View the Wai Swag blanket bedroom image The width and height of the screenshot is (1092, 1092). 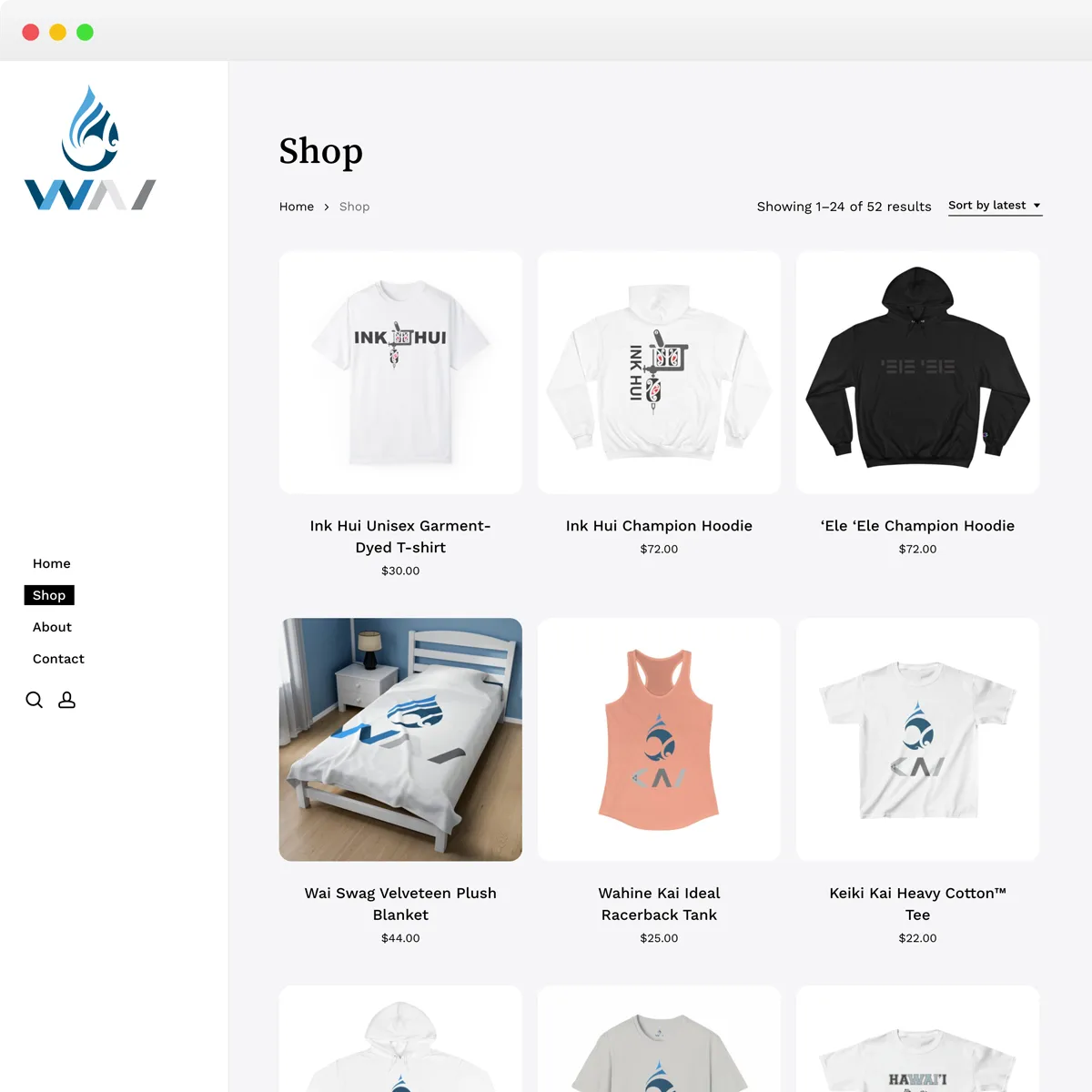point(400,740)
